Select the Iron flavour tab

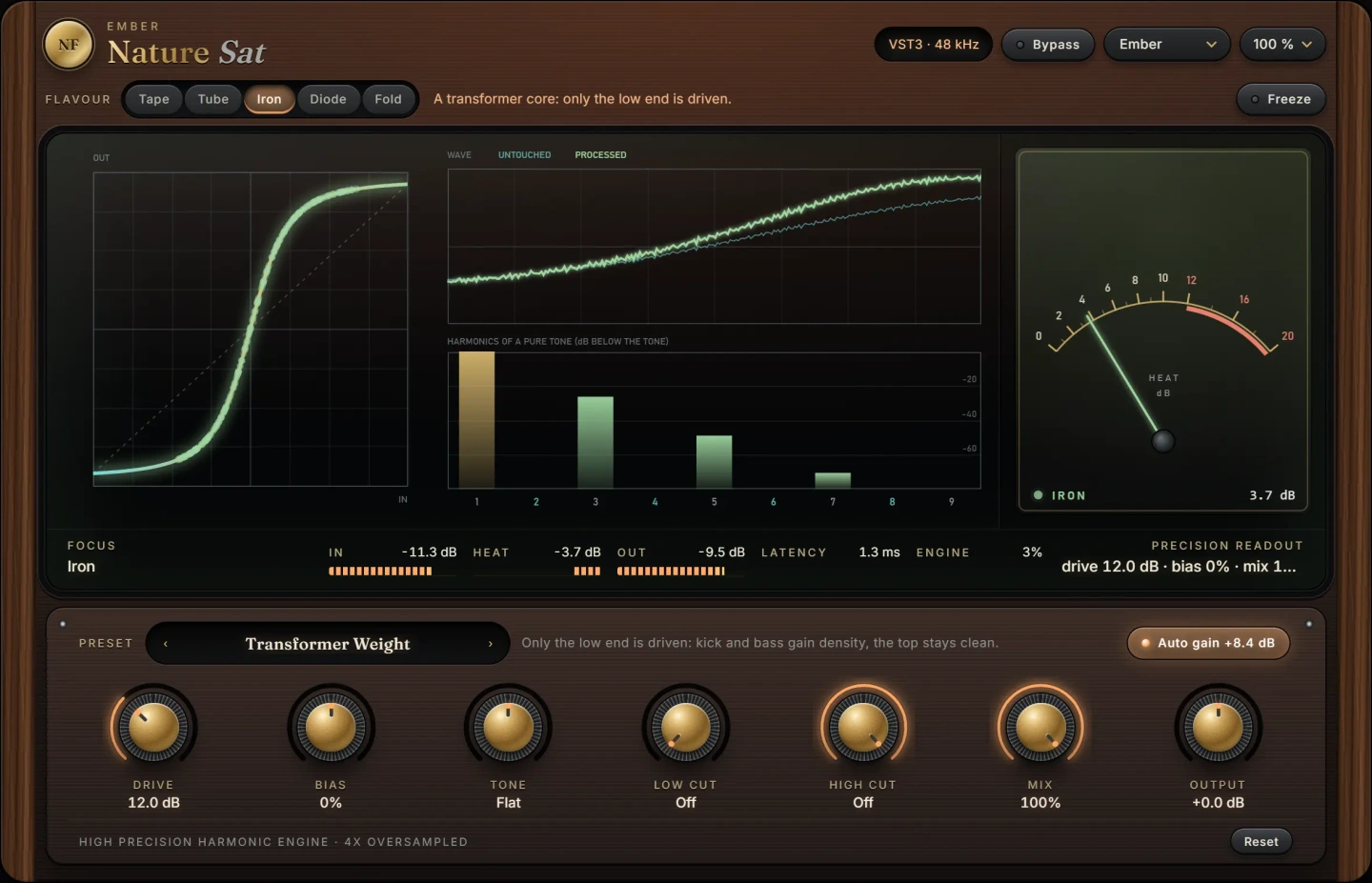click(x=269, y=99)
